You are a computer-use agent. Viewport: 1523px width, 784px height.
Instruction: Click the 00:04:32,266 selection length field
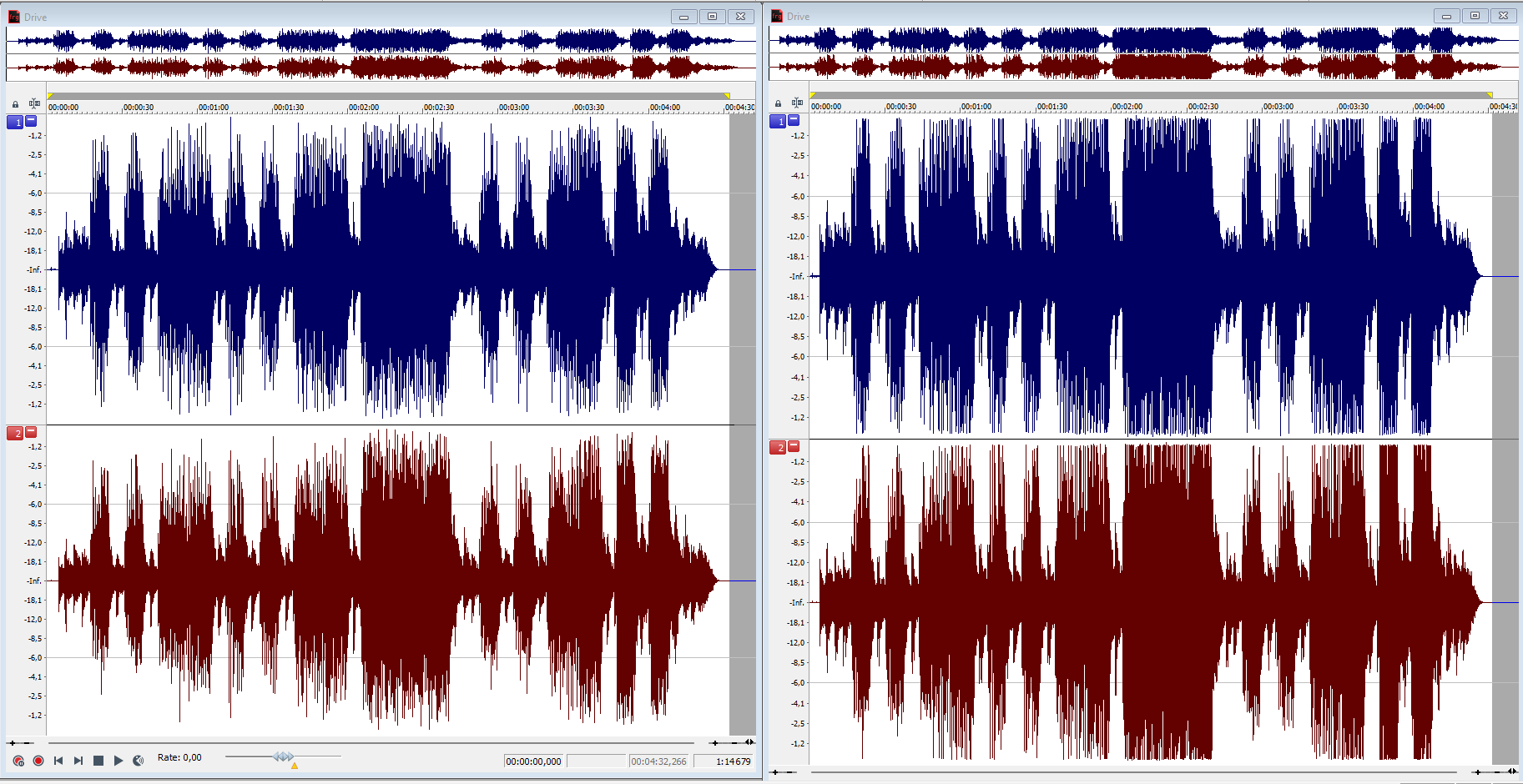click(x=658, y=761)
